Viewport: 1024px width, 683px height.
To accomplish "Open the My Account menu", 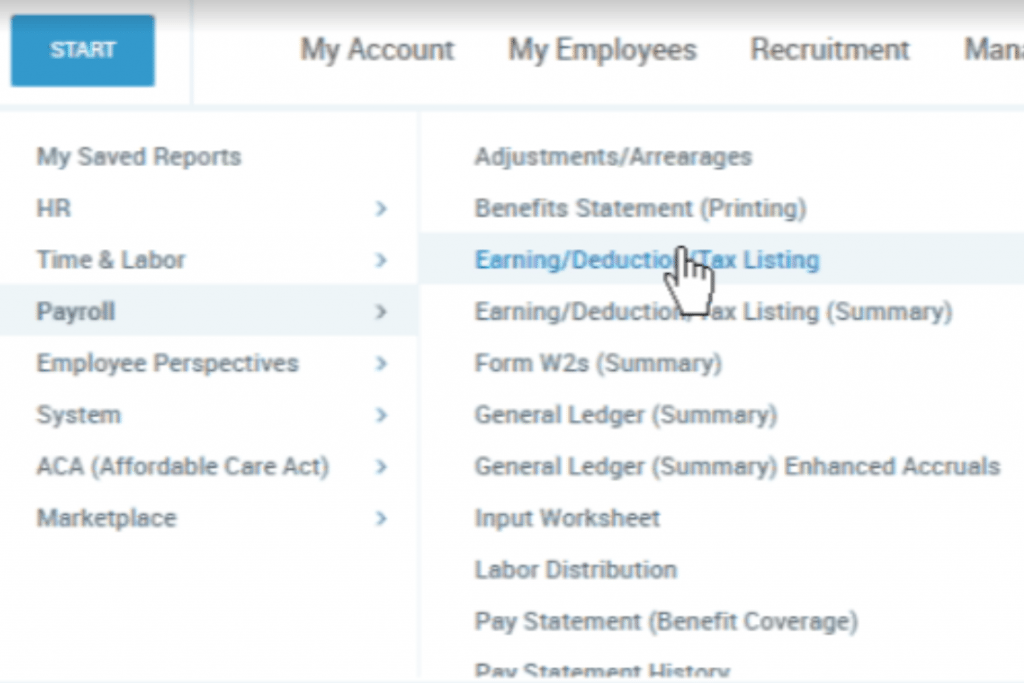I will click(377, 50).
